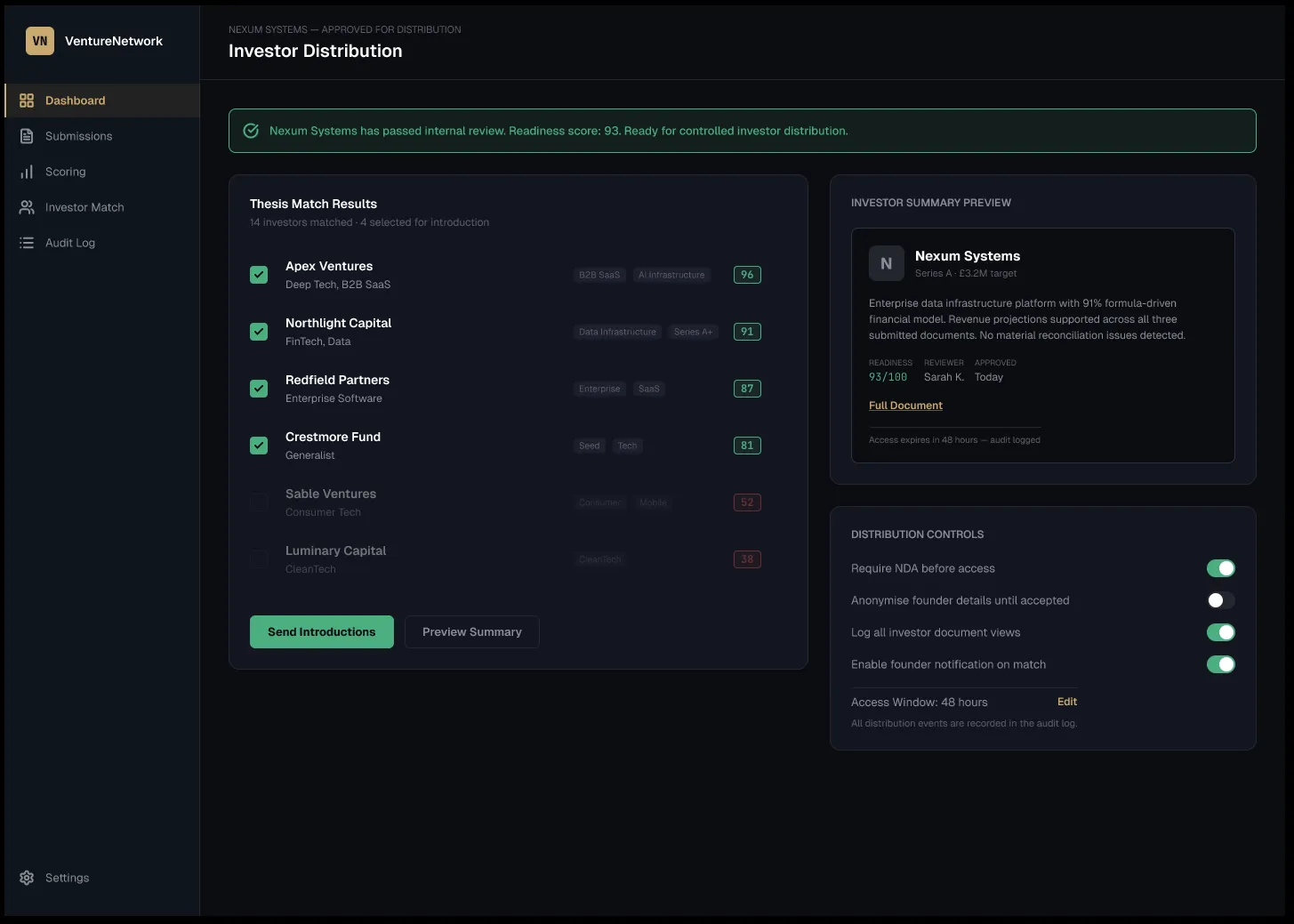Image resolution: width=1294 pixels, height=924 pixels.
Task: Click the Audit Log list icon
Action: (x=27, y=243)
